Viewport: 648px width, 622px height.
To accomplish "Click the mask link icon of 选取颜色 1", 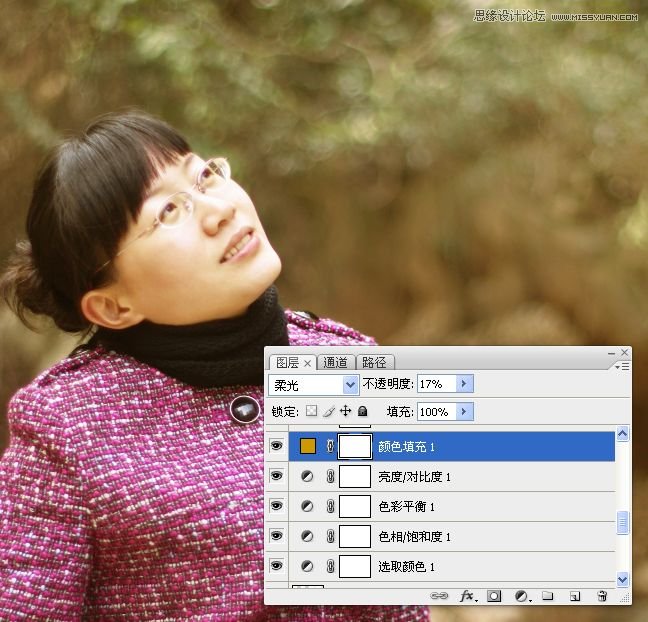I will (x=330, y=566).
